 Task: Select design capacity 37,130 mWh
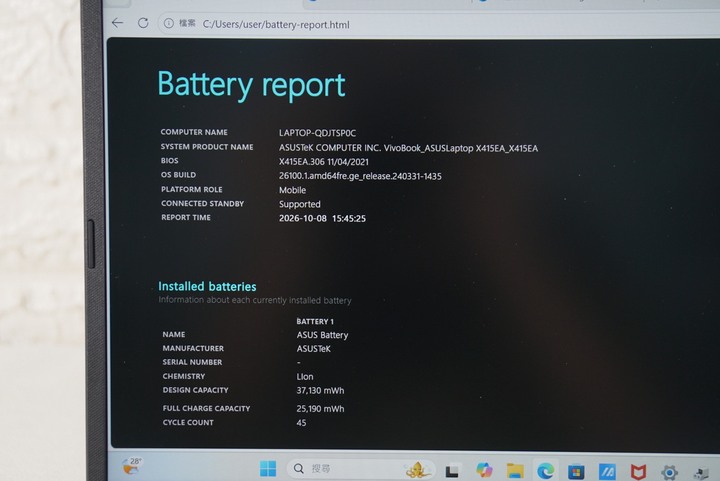320,391
